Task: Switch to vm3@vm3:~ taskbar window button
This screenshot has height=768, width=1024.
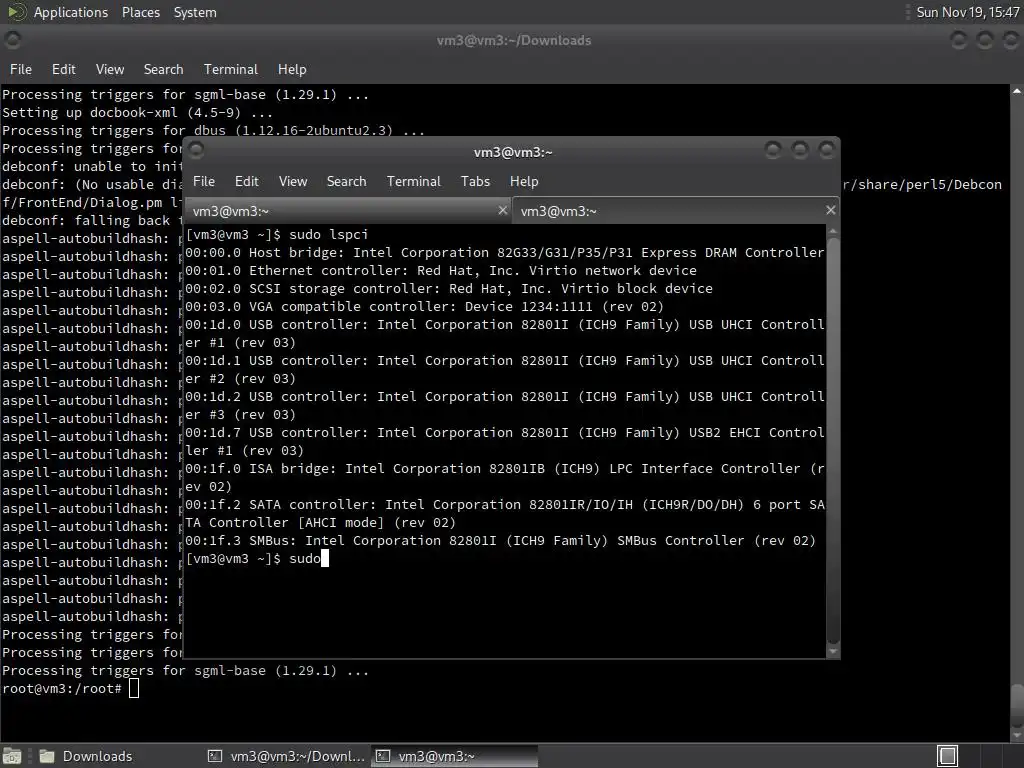Action: 455,756
